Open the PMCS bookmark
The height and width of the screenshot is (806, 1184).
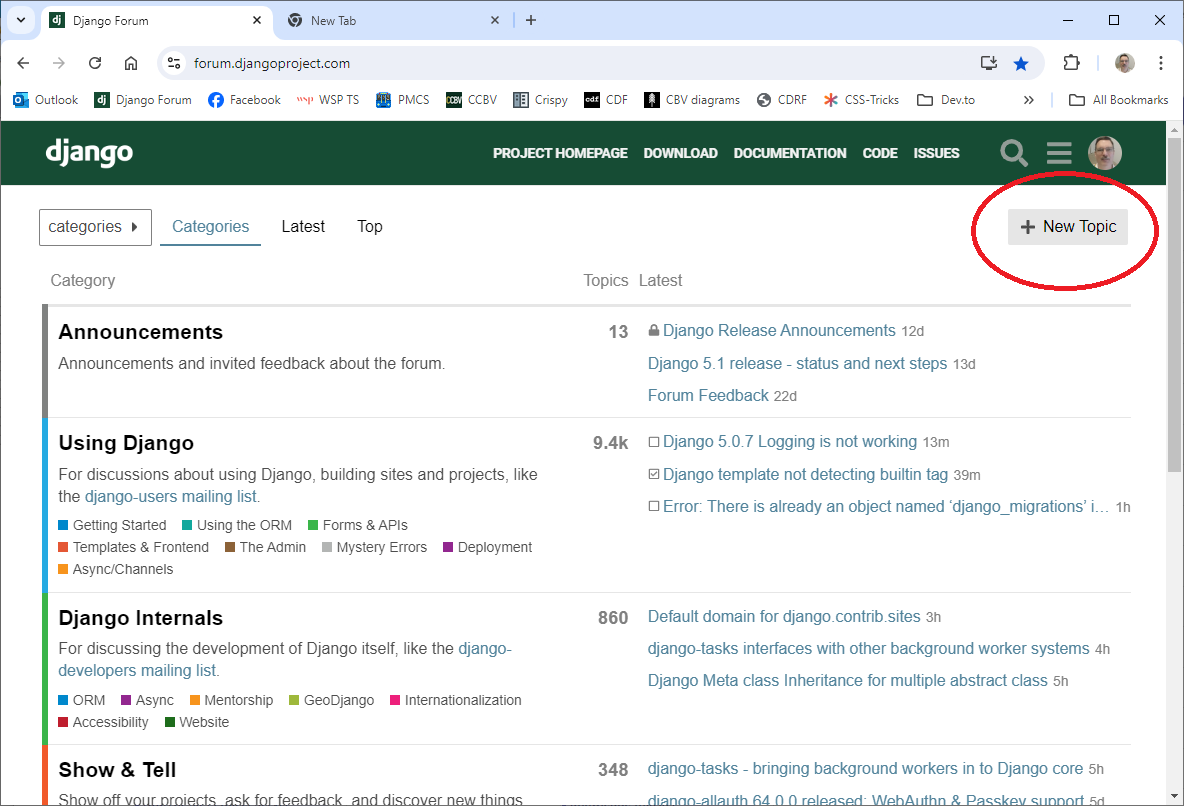coord(402,100)
